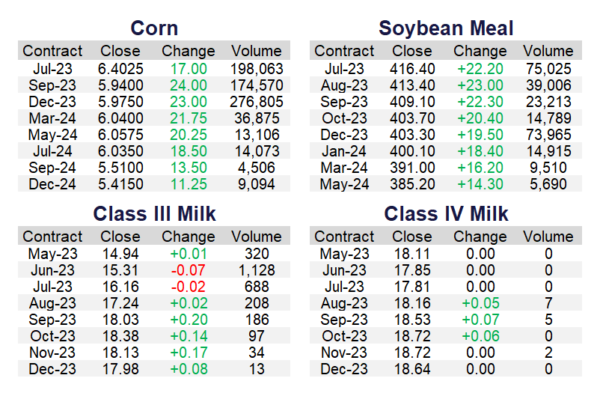
Task: Click the Class III Sep-23 close 18.03
Action: click(x=121, y=320)
